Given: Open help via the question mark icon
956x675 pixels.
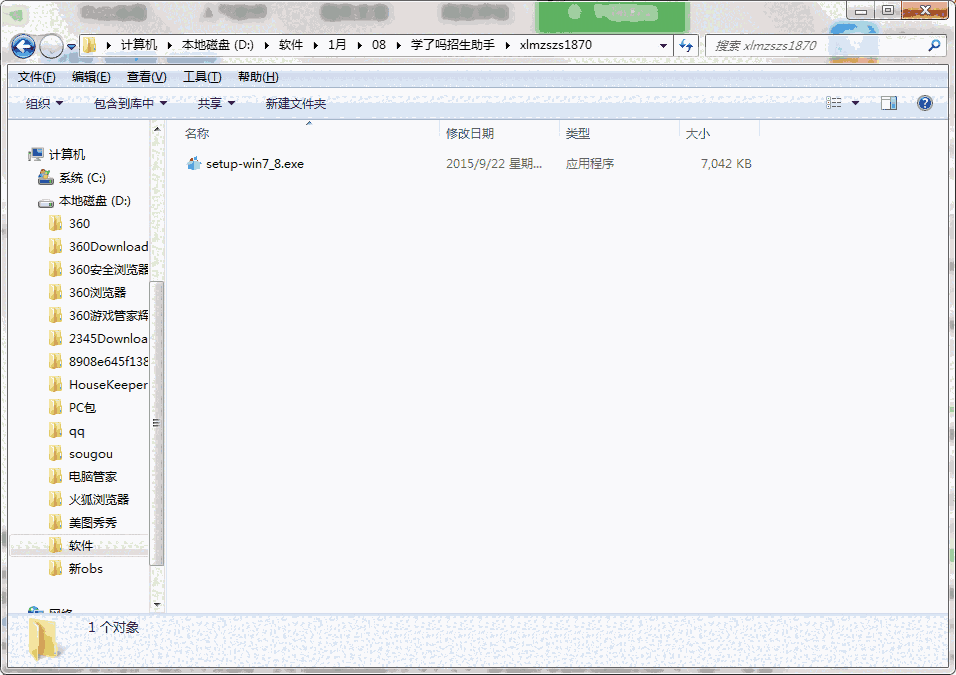Looking at the screenshot, I should click(x=925, y=102).
